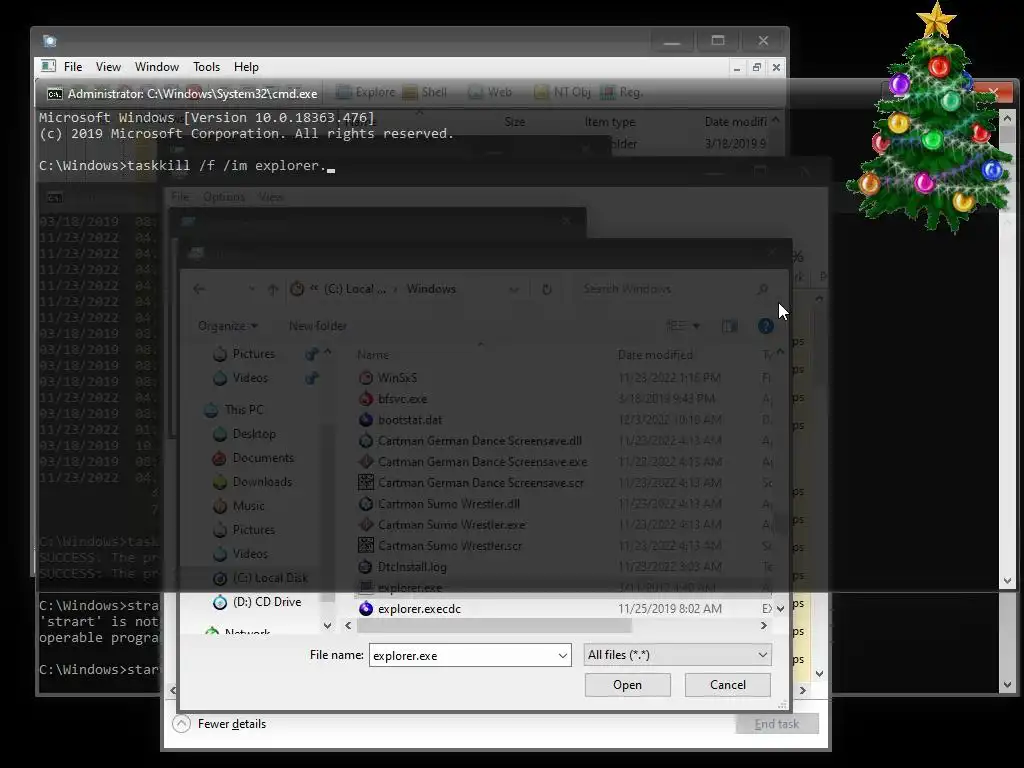
Task: Open the View menu in the main window
Action: point(108,67)
